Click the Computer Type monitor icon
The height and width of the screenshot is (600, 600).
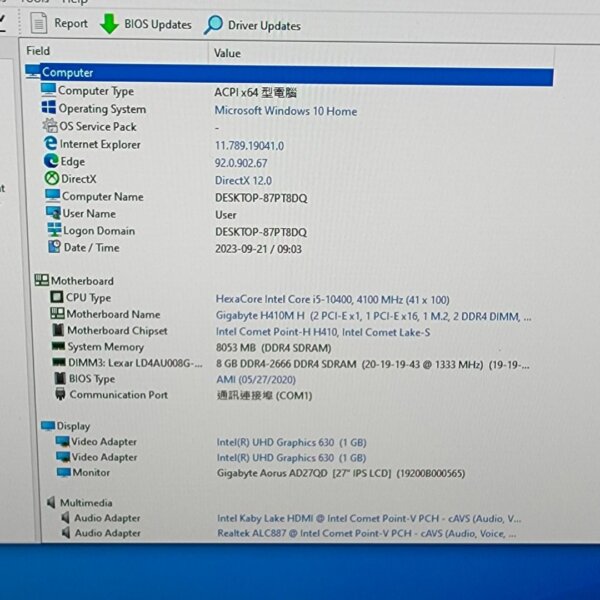[x=49, y=90]
